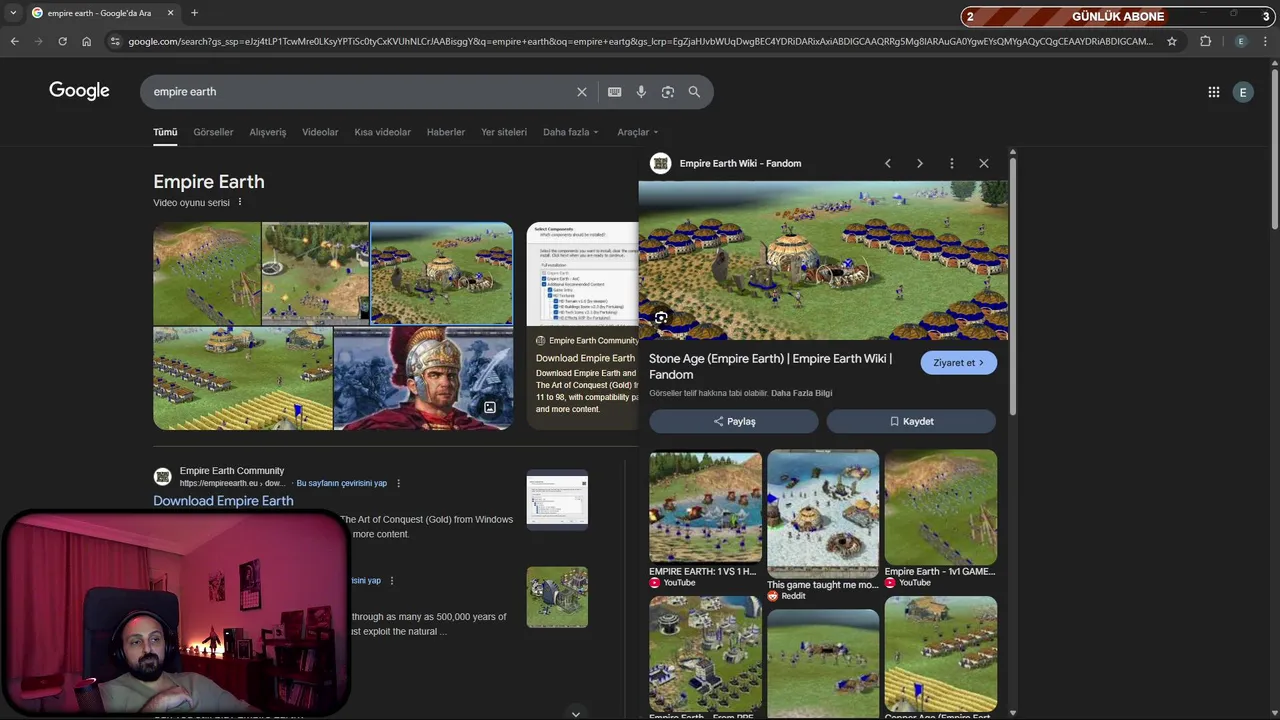Open the on-screen keyboard icon in search
This screenshot has height=720, width=1280.
[615, 92]
